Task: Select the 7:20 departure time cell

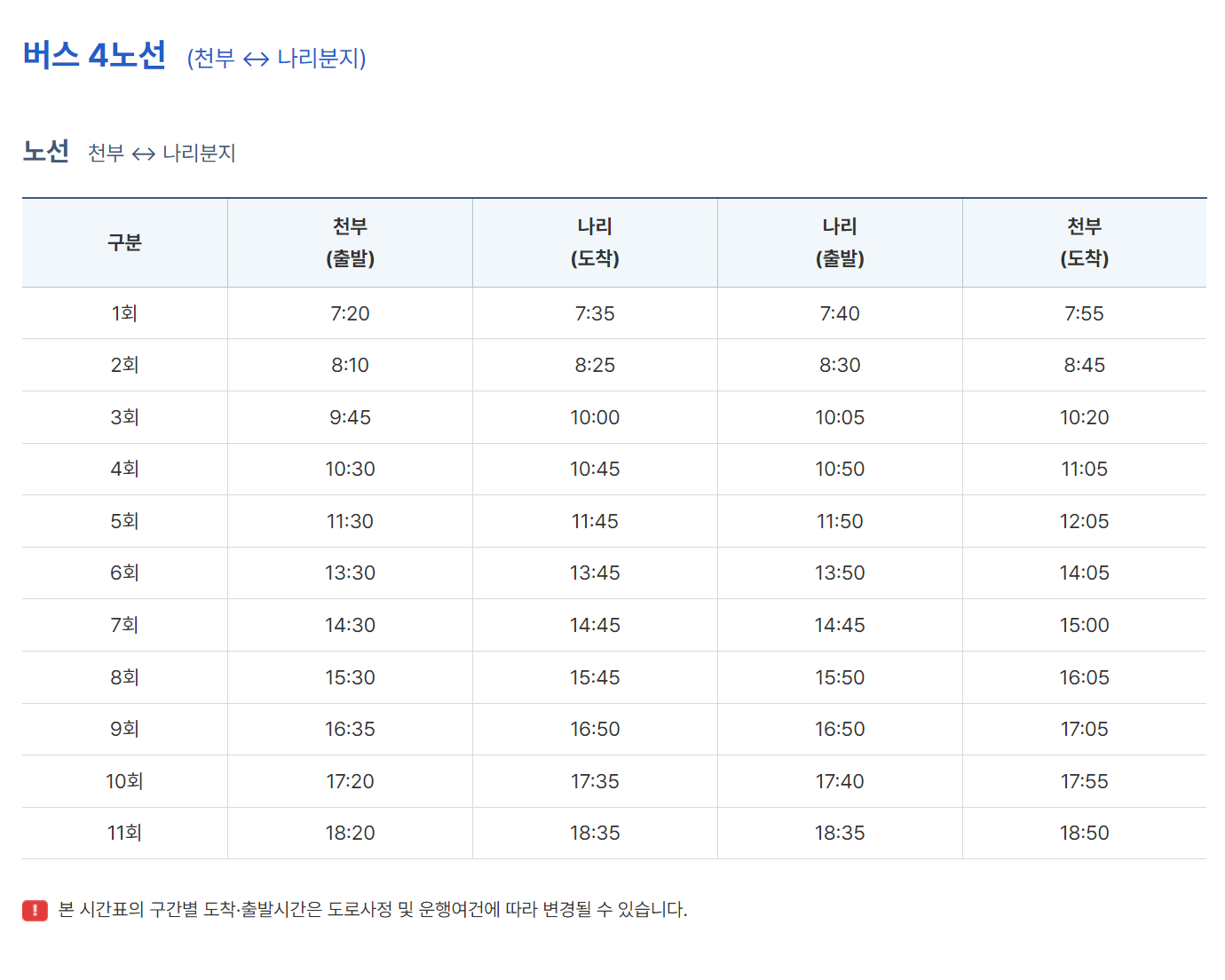Action: [350, 313]
